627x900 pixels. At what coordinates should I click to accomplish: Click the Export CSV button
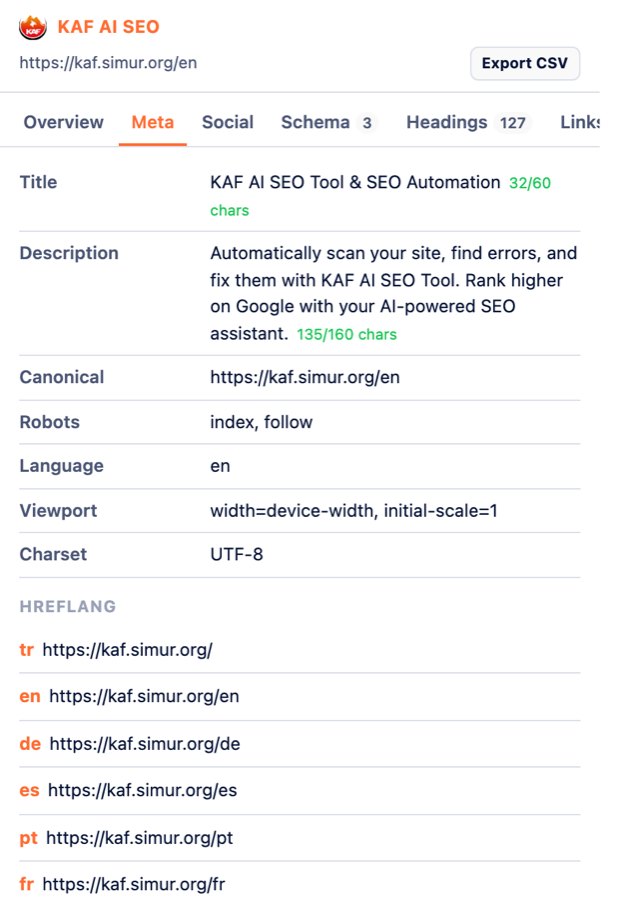click(x=525, y=63)
